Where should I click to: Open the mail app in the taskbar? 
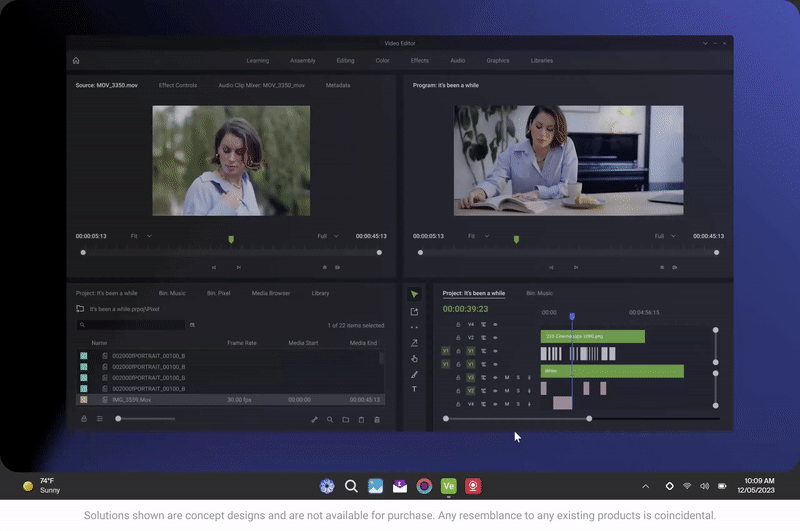[x=400, y=486]
